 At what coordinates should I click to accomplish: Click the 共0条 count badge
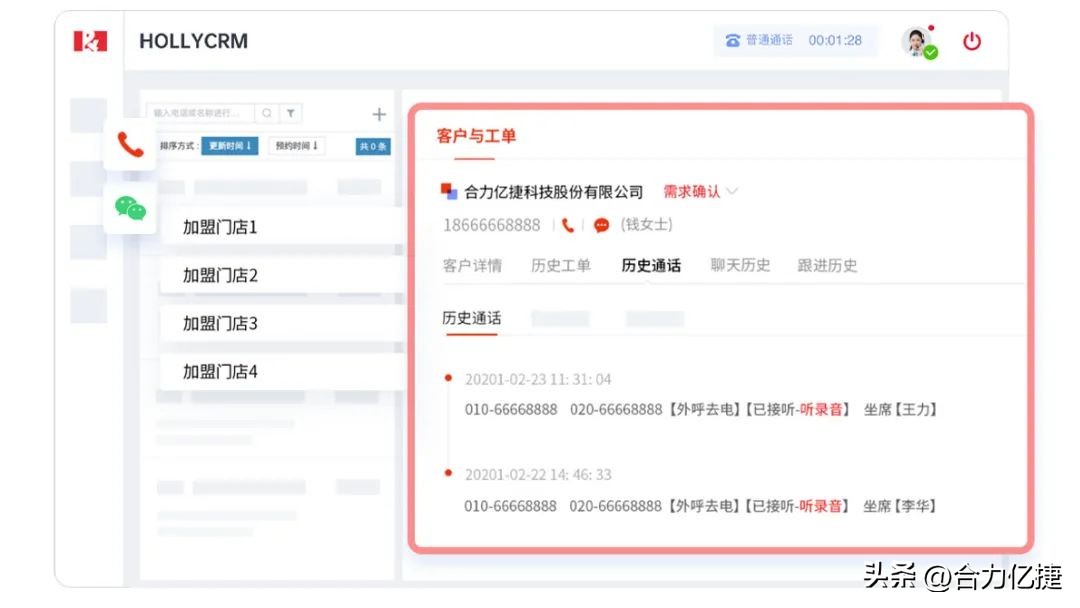click(x=373, y=146)
